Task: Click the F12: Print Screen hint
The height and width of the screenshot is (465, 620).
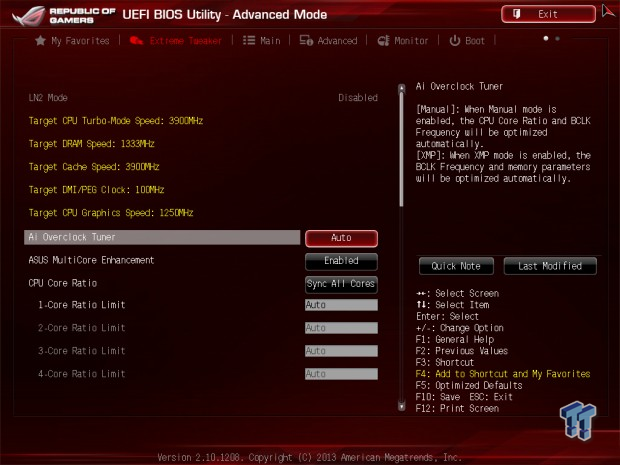Action: (457, 408)
